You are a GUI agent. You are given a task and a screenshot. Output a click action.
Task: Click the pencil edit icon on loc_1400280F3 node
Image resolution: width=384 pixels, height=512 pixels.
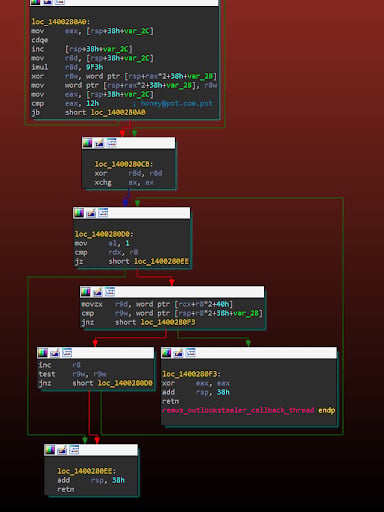(x=178, y=353)
